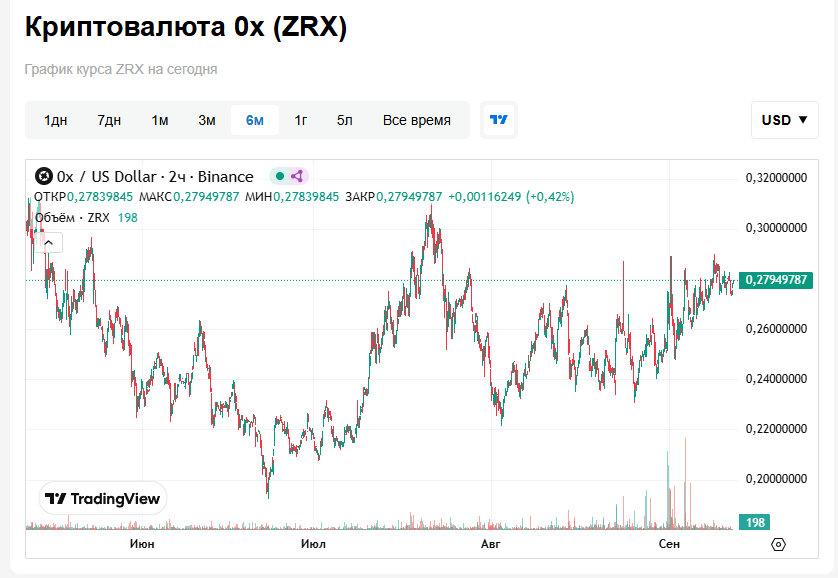Click the volume value tag 198
The image size is (838, 578).
755,522
